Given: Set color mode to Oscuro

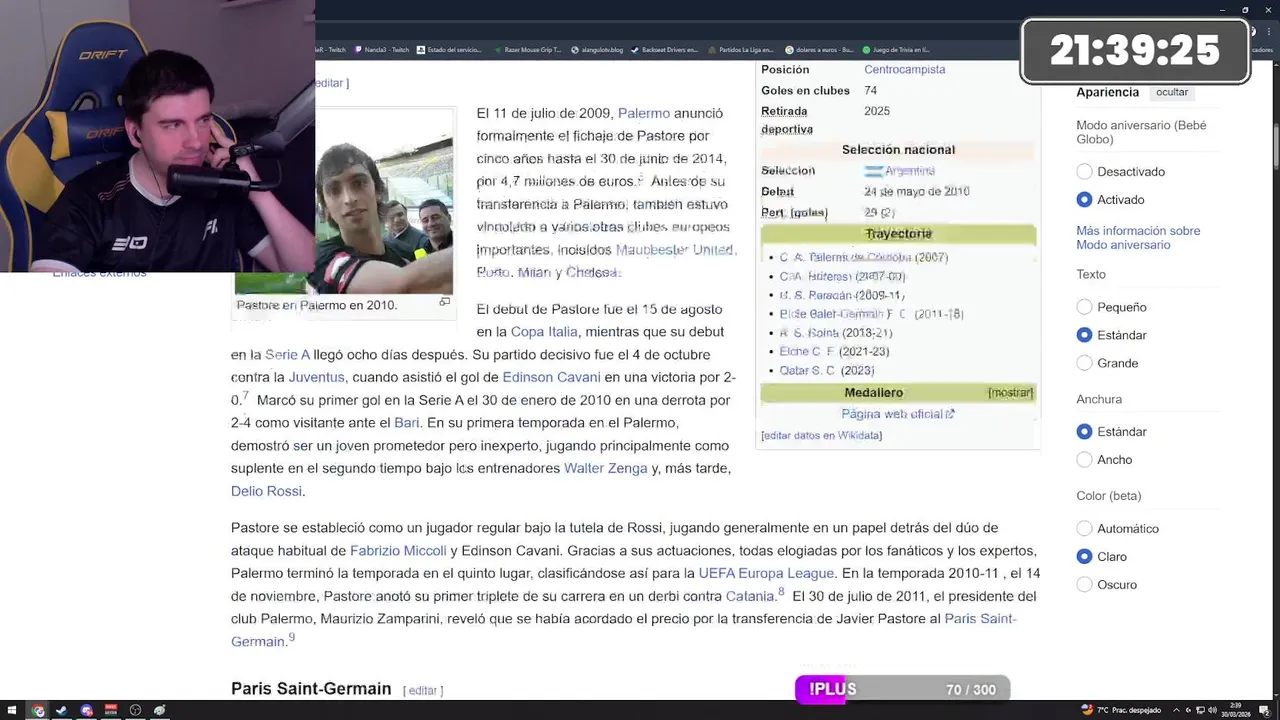Looking at the screenshot, I should (1084, 584).
